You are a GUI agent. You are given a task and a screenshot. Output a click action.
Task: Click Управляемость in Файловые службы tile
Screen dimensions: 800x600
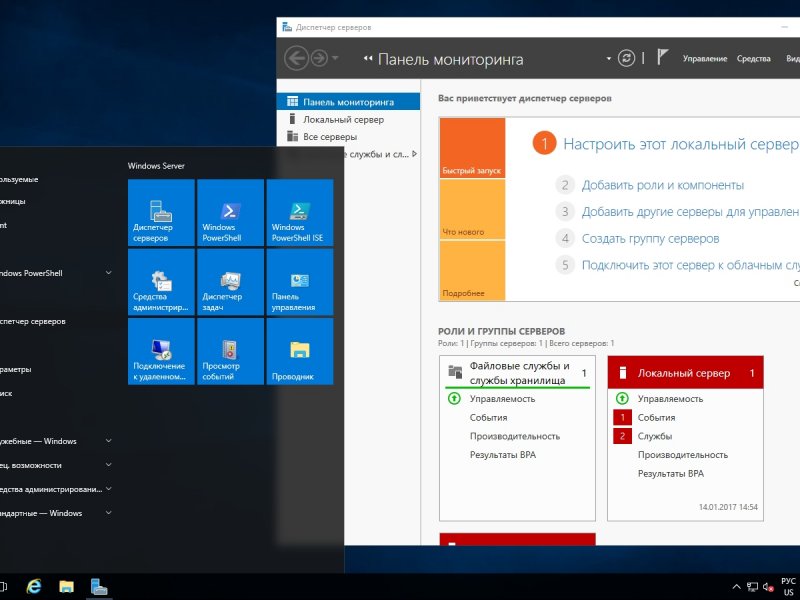point(502,398)
